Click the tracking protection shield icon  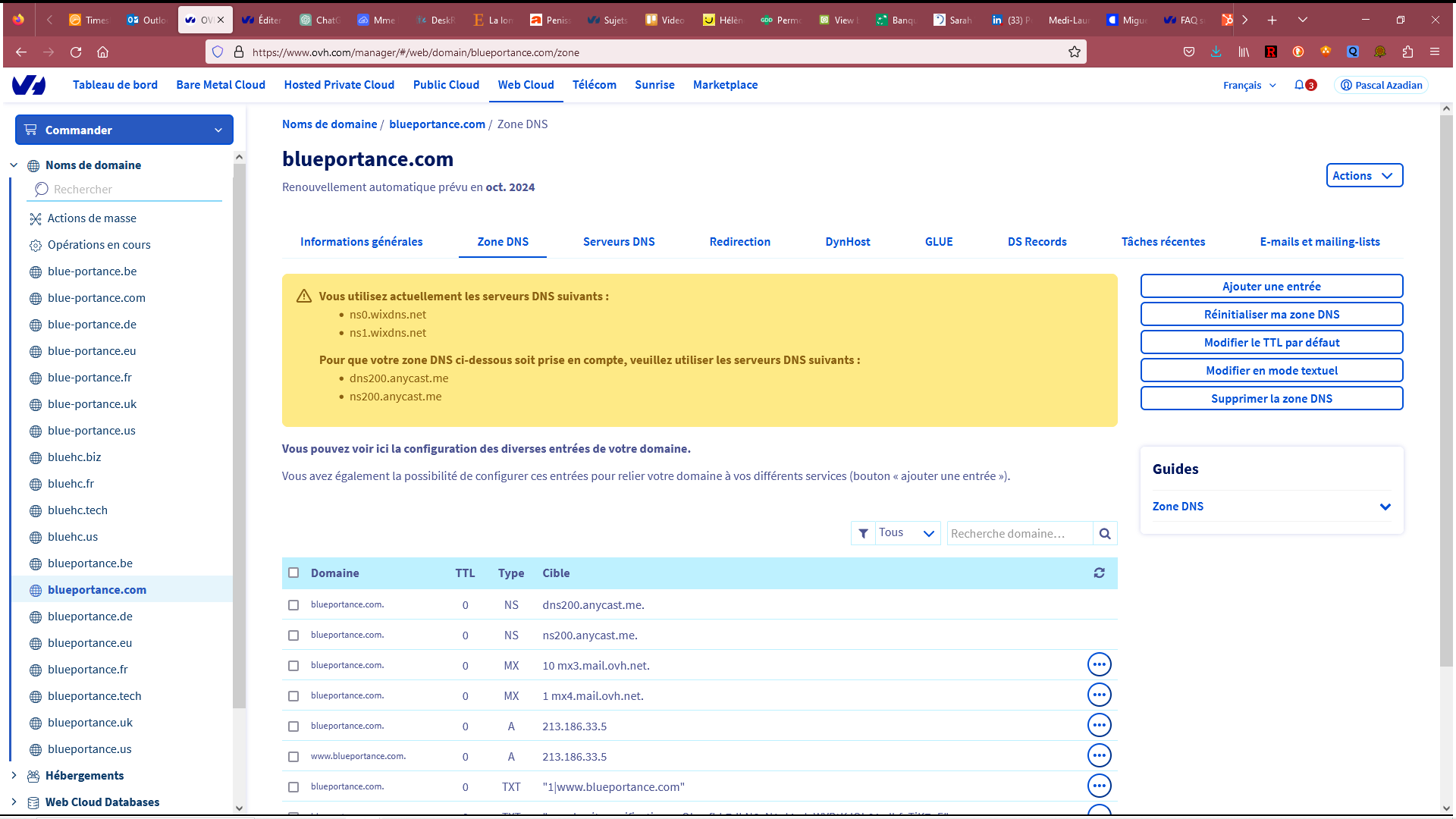coord(218,52)
